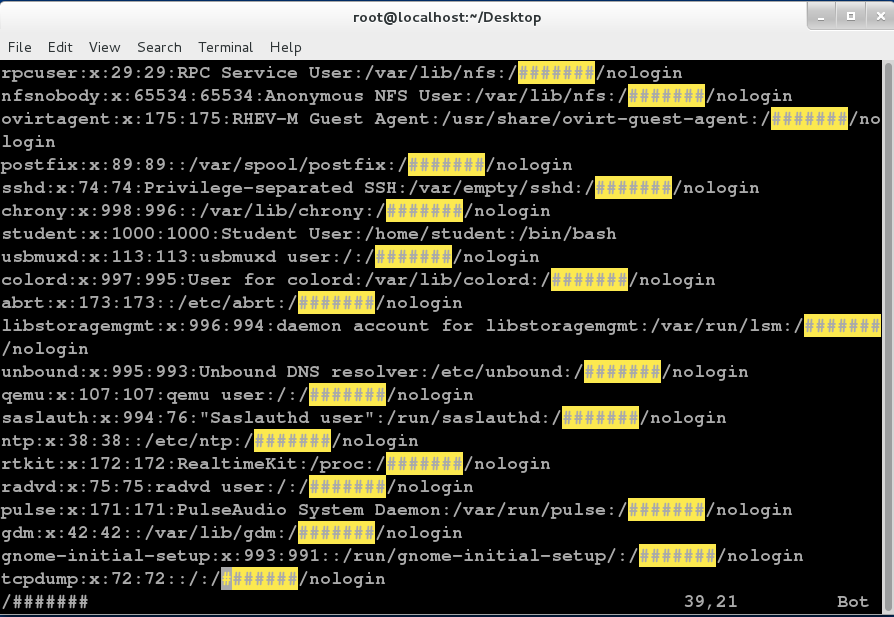Click the colord line text
894x617 pixels.
(x=358, y=280)
